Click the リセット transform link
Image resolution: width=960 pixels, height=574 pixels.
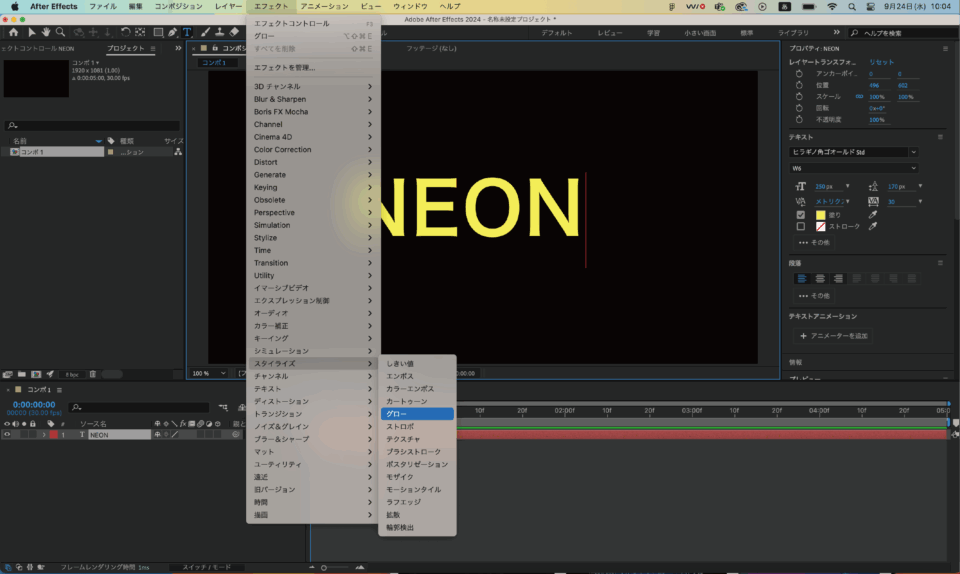coord(881,62)
